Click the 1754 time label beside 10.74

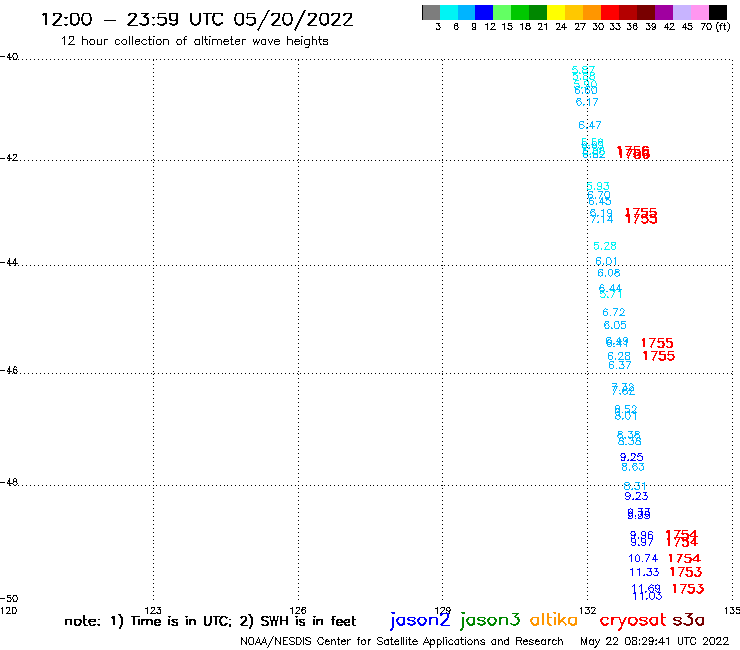[x=684, y=558]
